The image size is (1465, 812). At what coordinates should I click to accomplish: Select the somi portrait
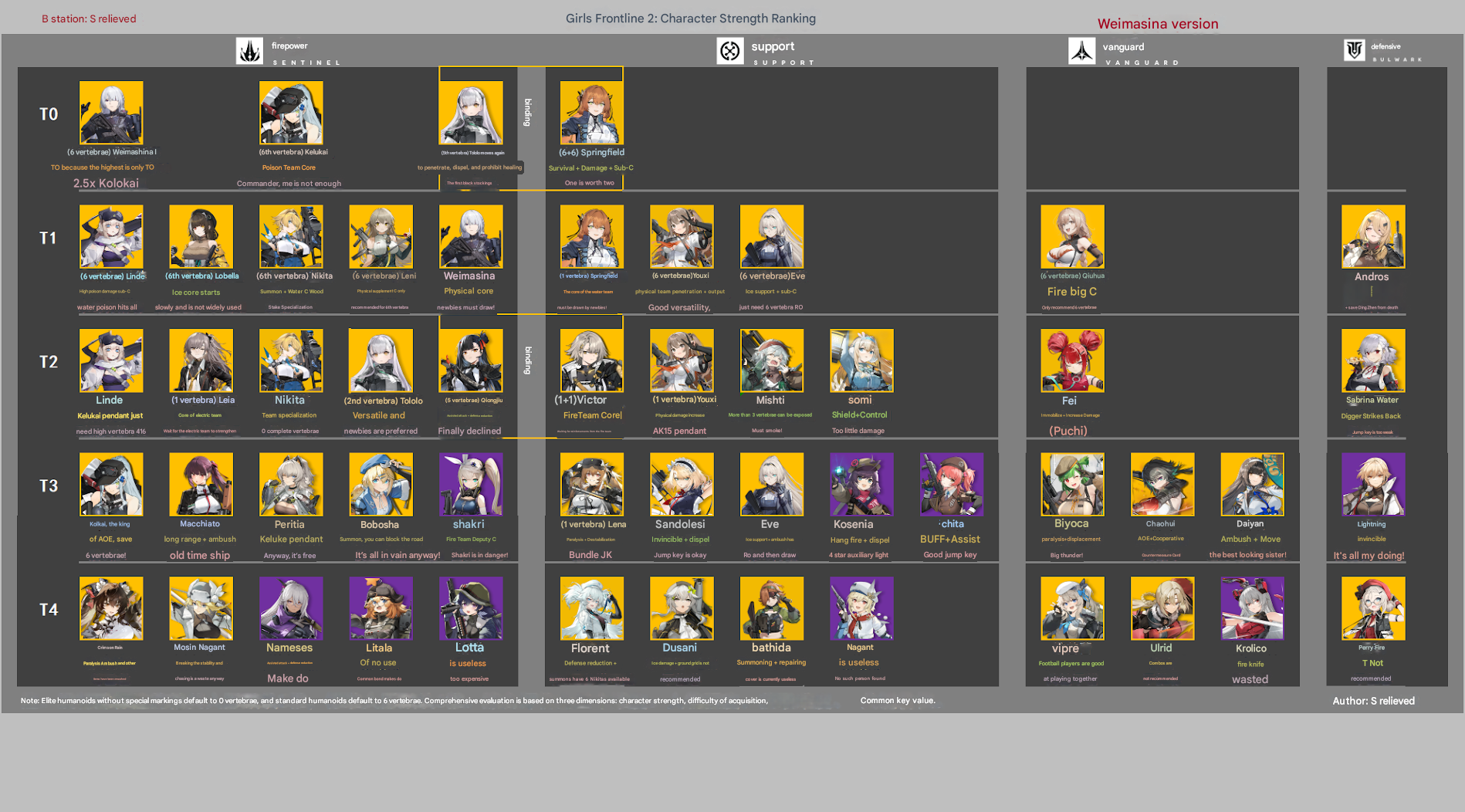[x=861, y=360]
